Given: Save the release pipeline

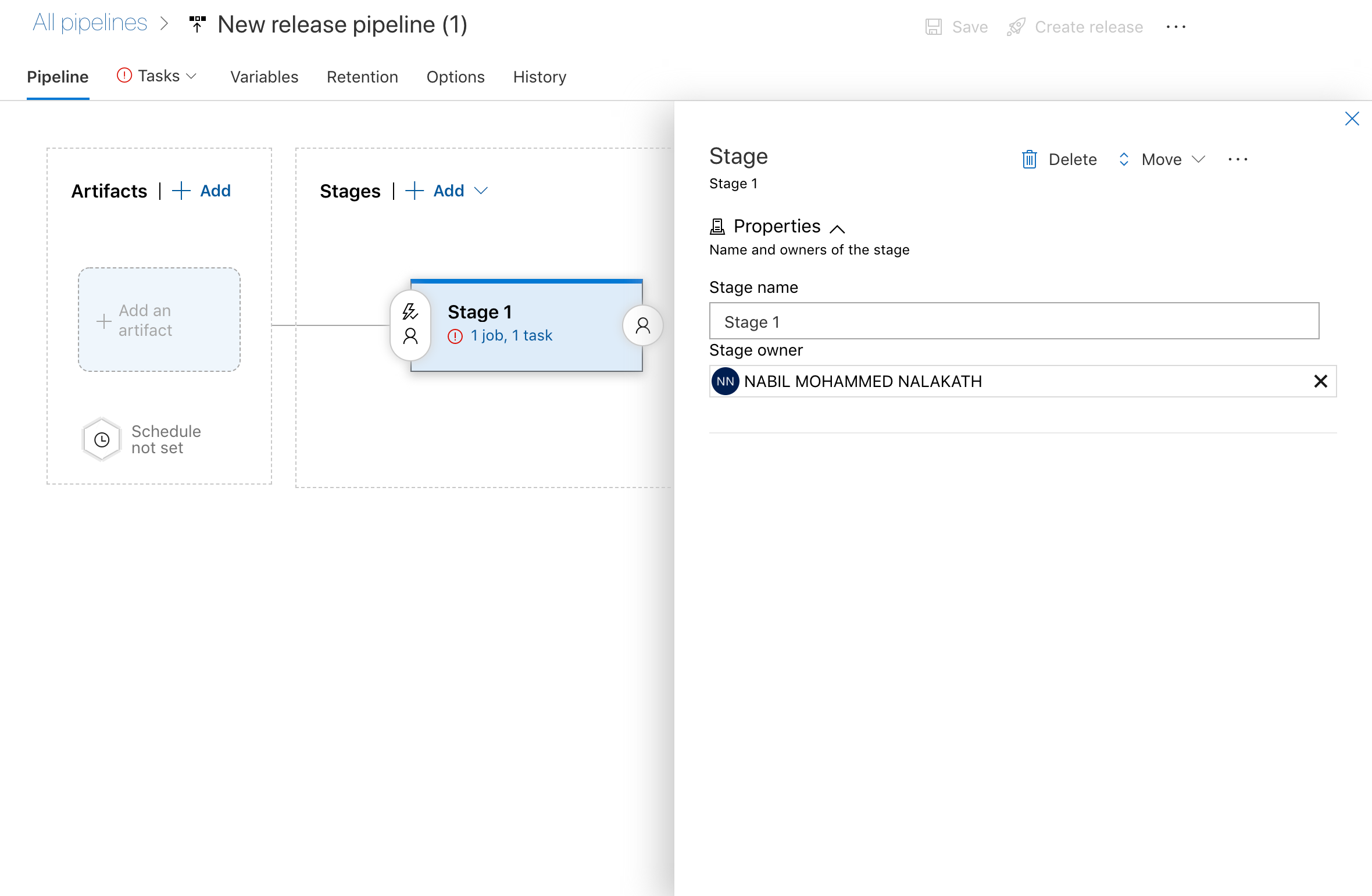Looking at the screenshot, I should pyautogui.click(x=955, y=26).
